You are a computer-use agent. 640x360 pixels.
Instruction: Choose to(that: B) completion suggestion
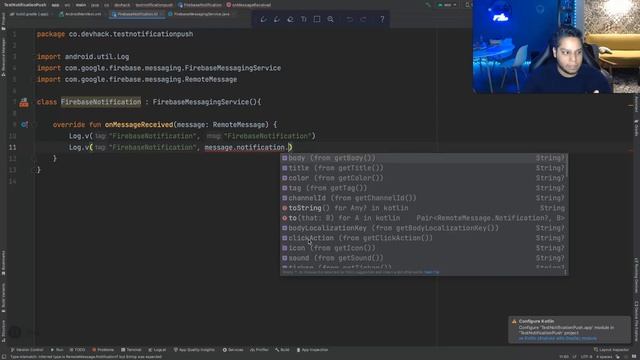click(x=424, y=218)
